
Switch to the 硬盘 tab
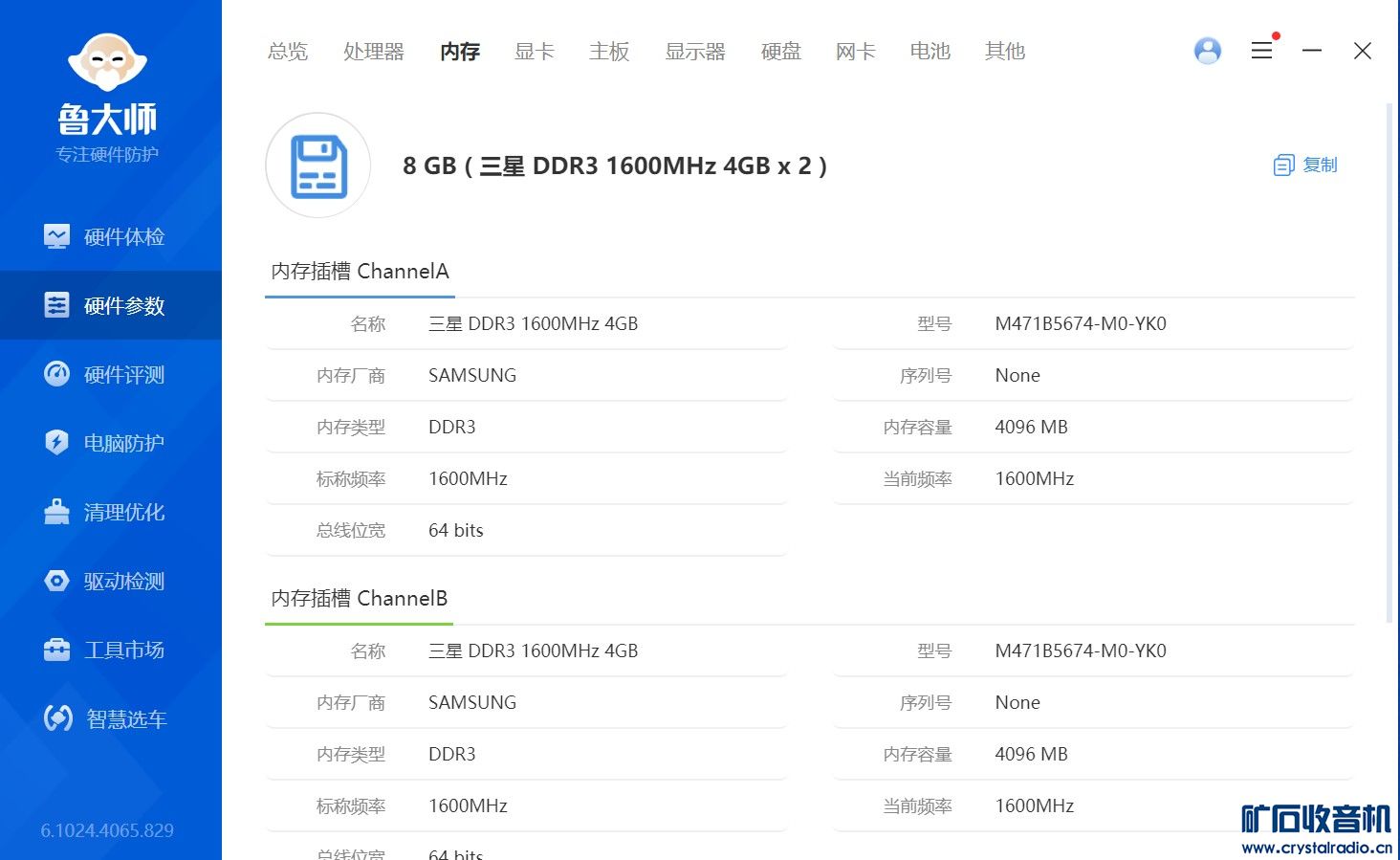pos(781,52)
